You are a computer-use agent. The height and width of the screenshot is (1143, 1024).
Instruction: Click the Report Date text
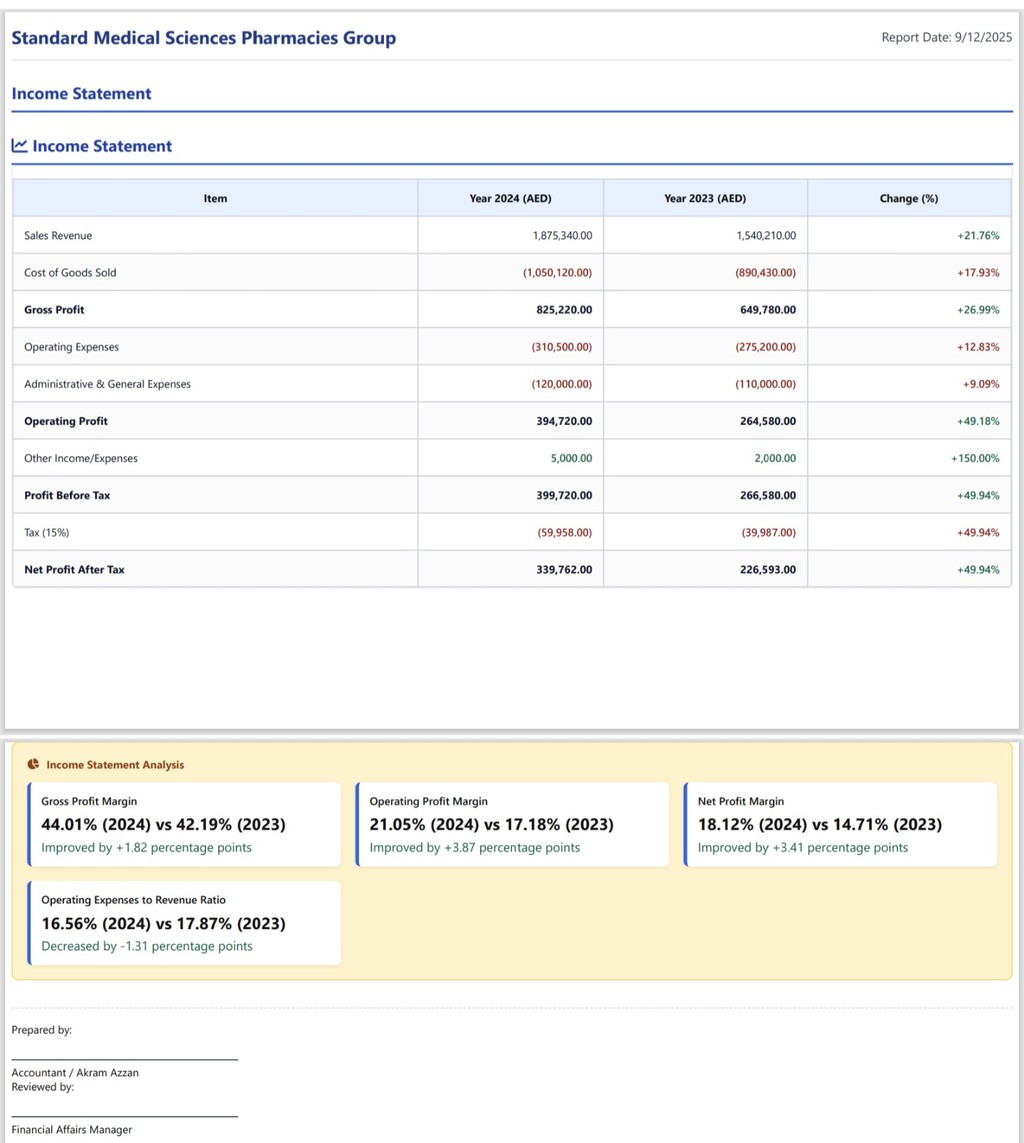946,37
